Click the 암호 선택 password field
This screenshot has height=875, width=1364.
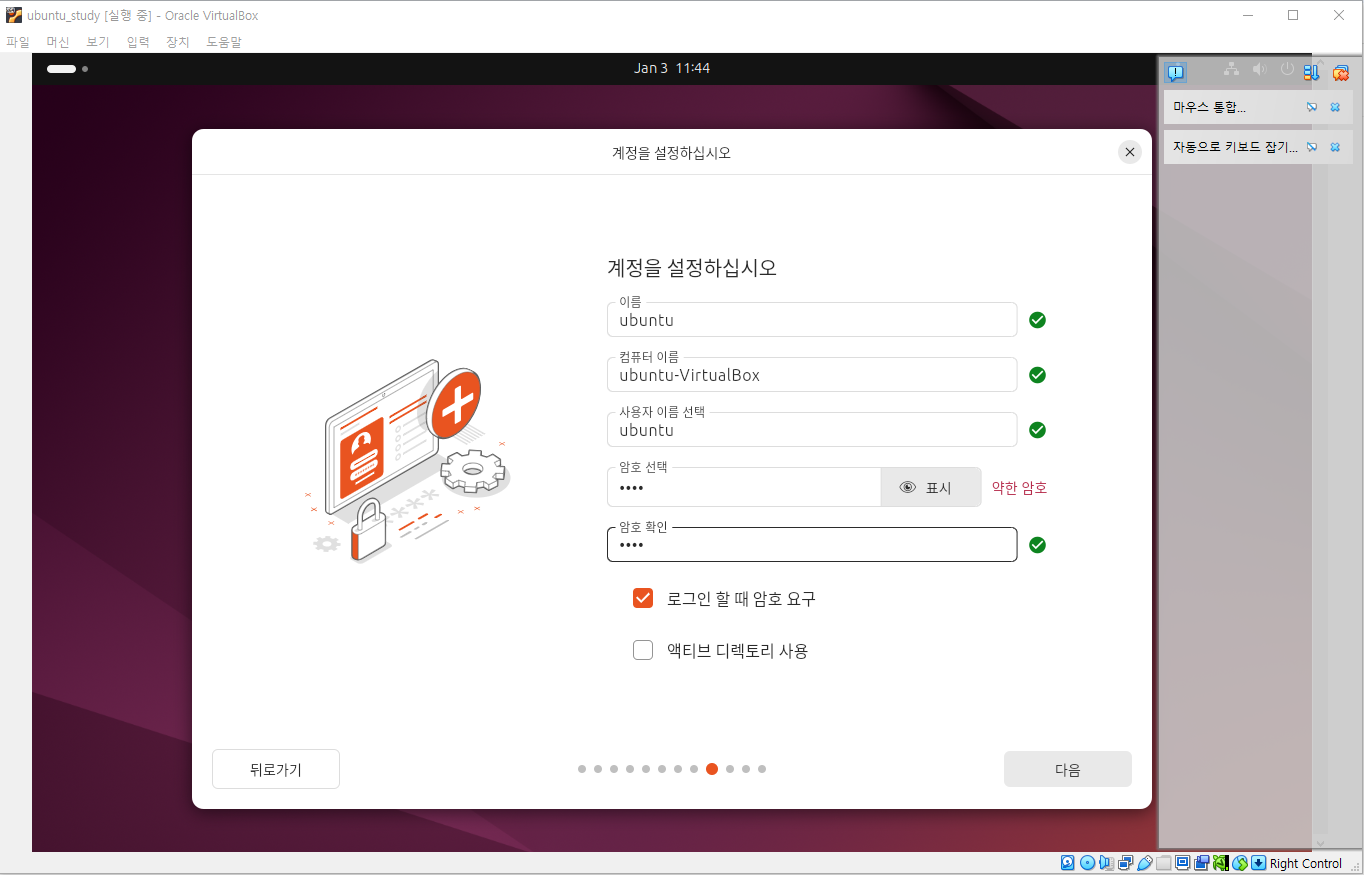744,487
